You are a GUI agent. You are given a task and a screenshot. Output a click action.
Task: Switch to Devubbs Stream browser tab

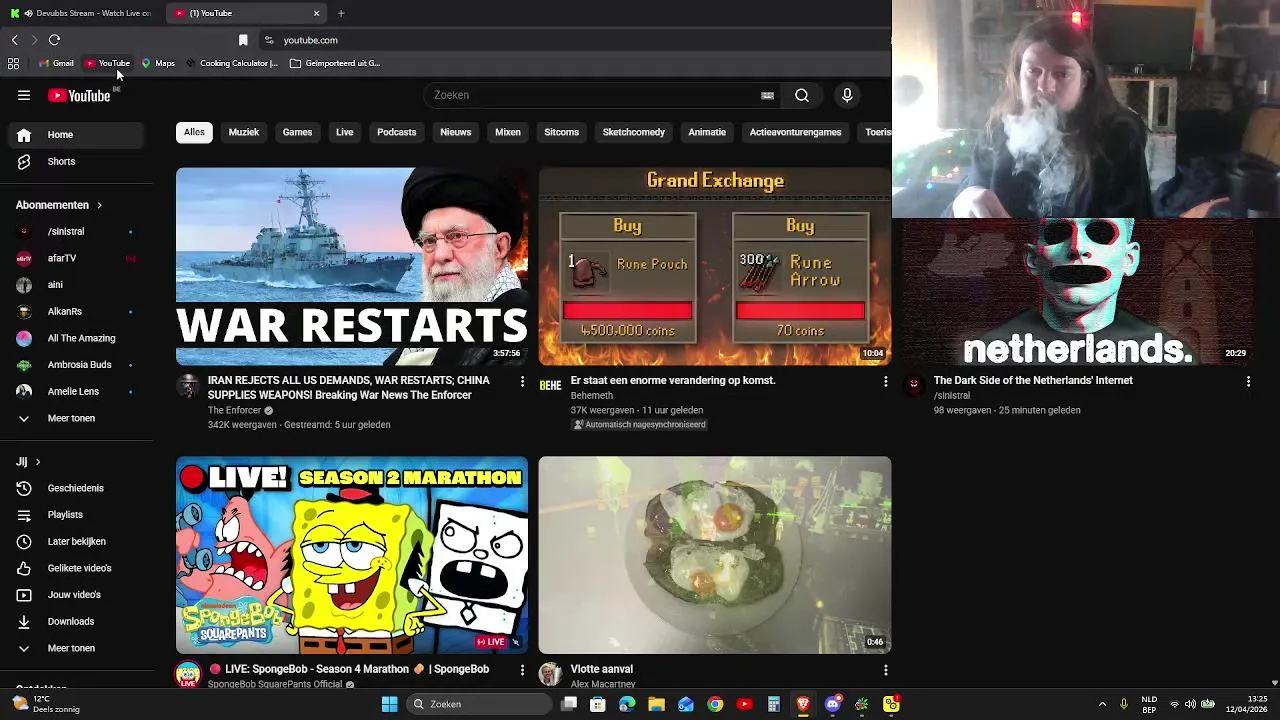tap(81, 13)
